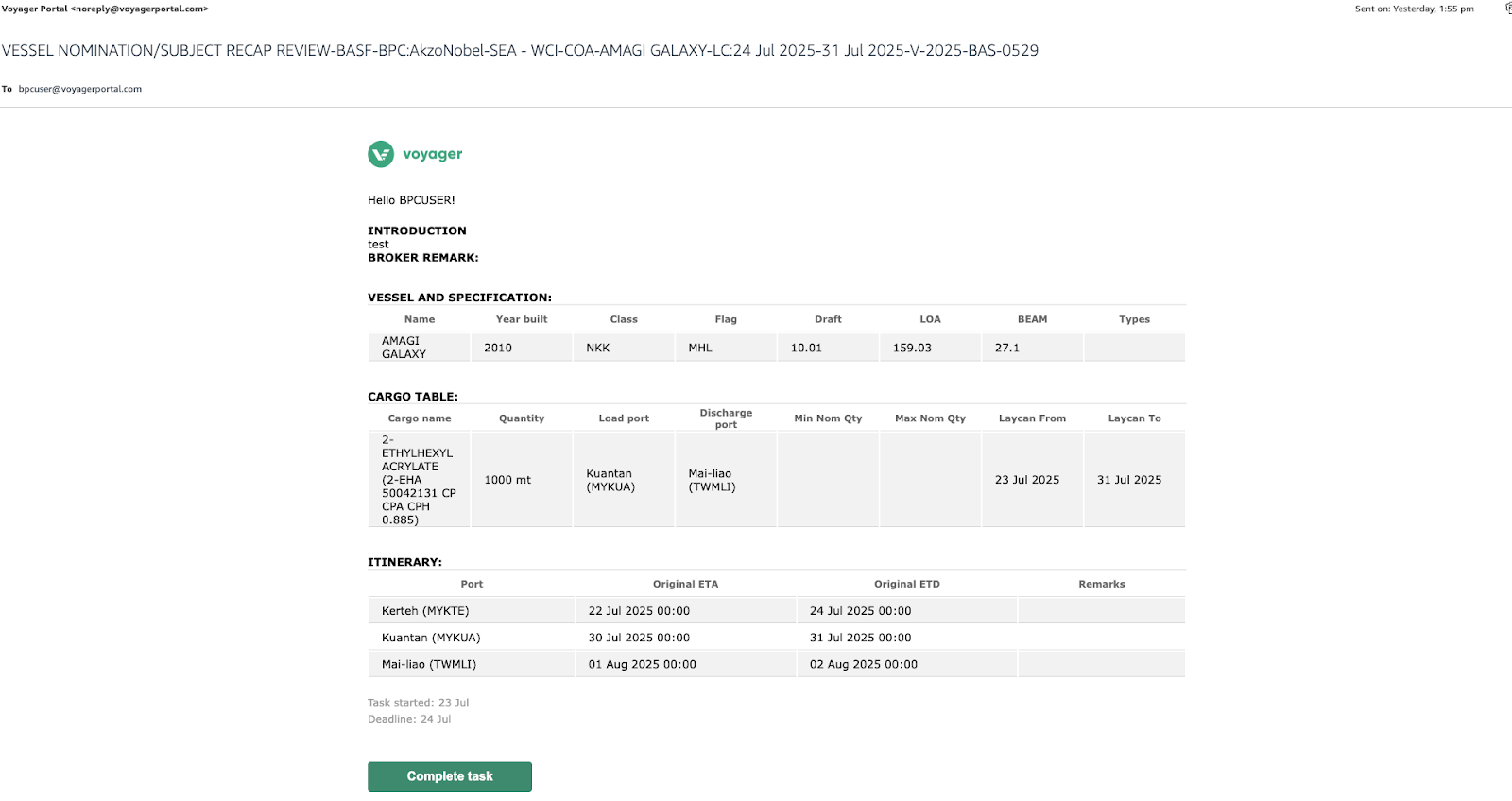Screen dimensions: 1512x801
Task: Click the voyager brand name text
Action: 433,154
